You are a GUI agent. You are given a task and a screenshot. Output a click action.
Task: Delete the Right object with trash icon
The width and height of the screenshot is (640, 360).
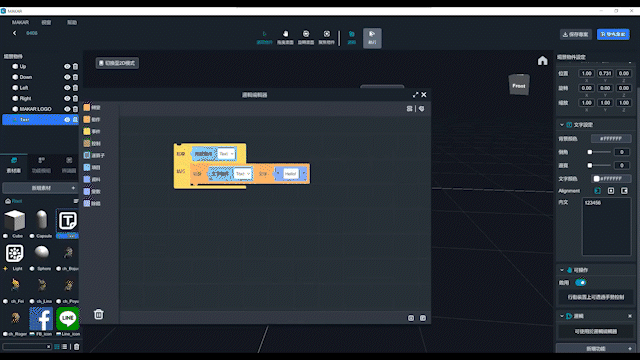pos(76,98)
